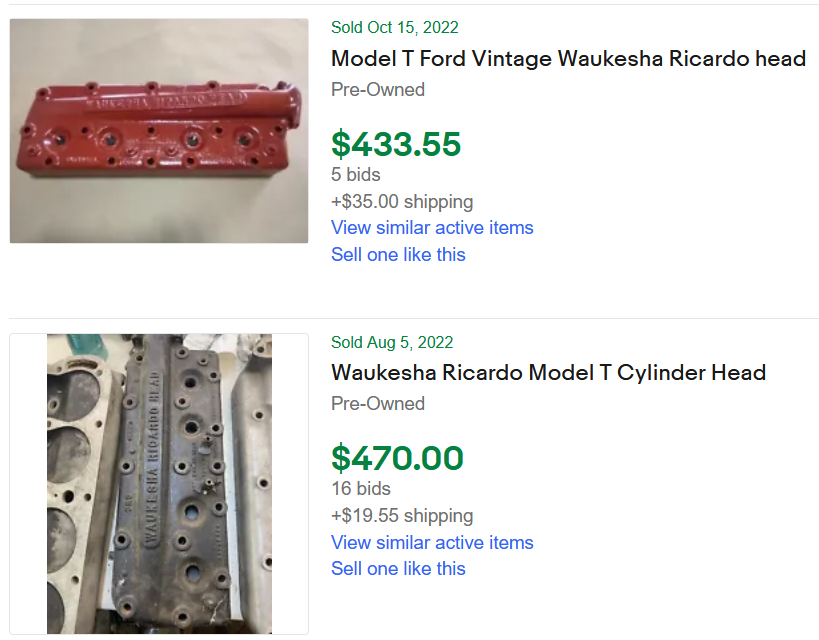Screen dimensions: 819x640
Task: Click the "16 bids" count
Action: click(x=360, y=489)
